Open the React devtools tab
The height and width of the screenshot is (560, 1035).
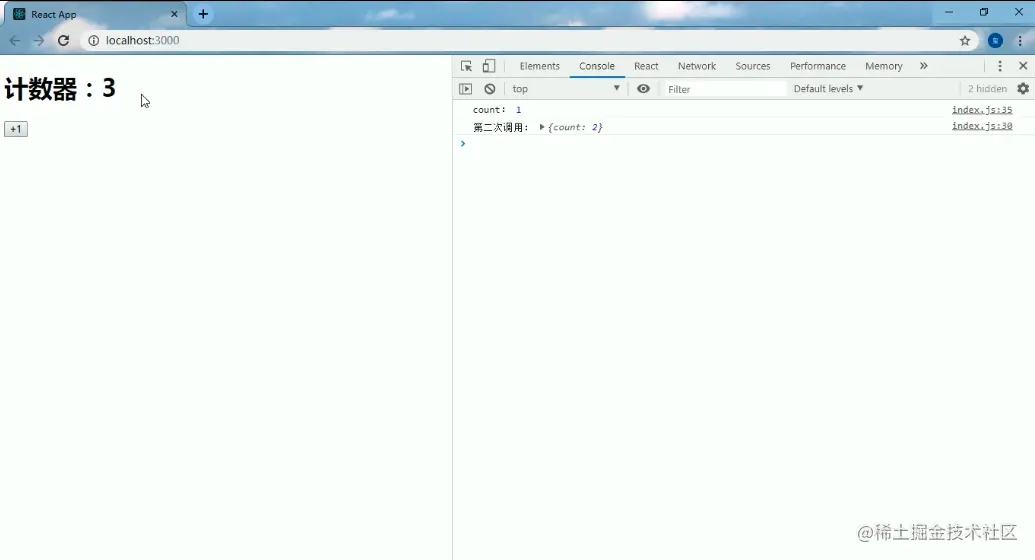646,66
